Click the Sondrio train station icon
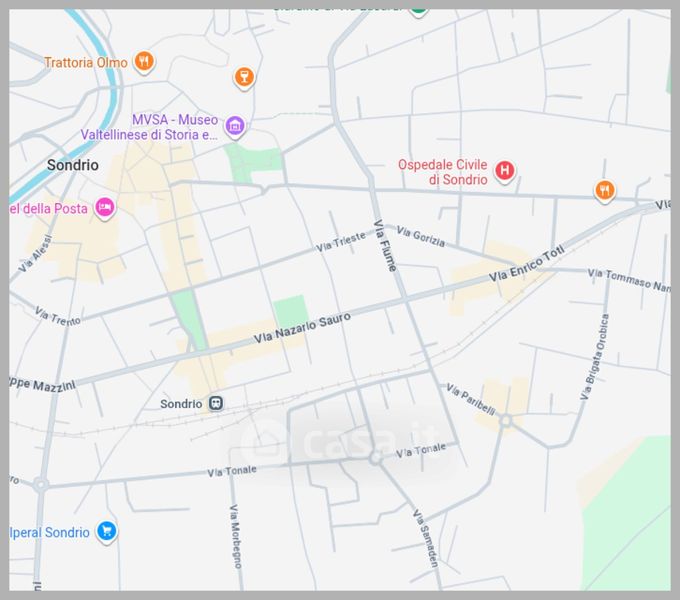The image size is (680, 600). tap(216, 404)
